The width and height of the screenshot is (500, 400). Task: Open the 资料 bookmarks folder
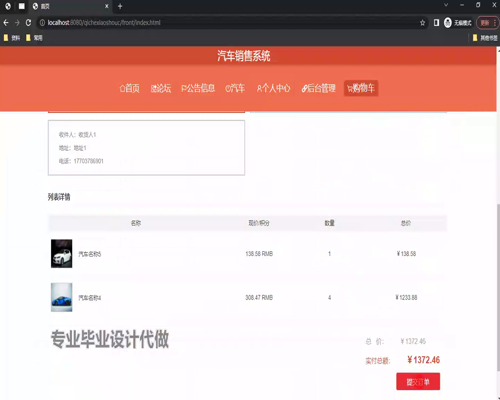(x=12, y=38)
